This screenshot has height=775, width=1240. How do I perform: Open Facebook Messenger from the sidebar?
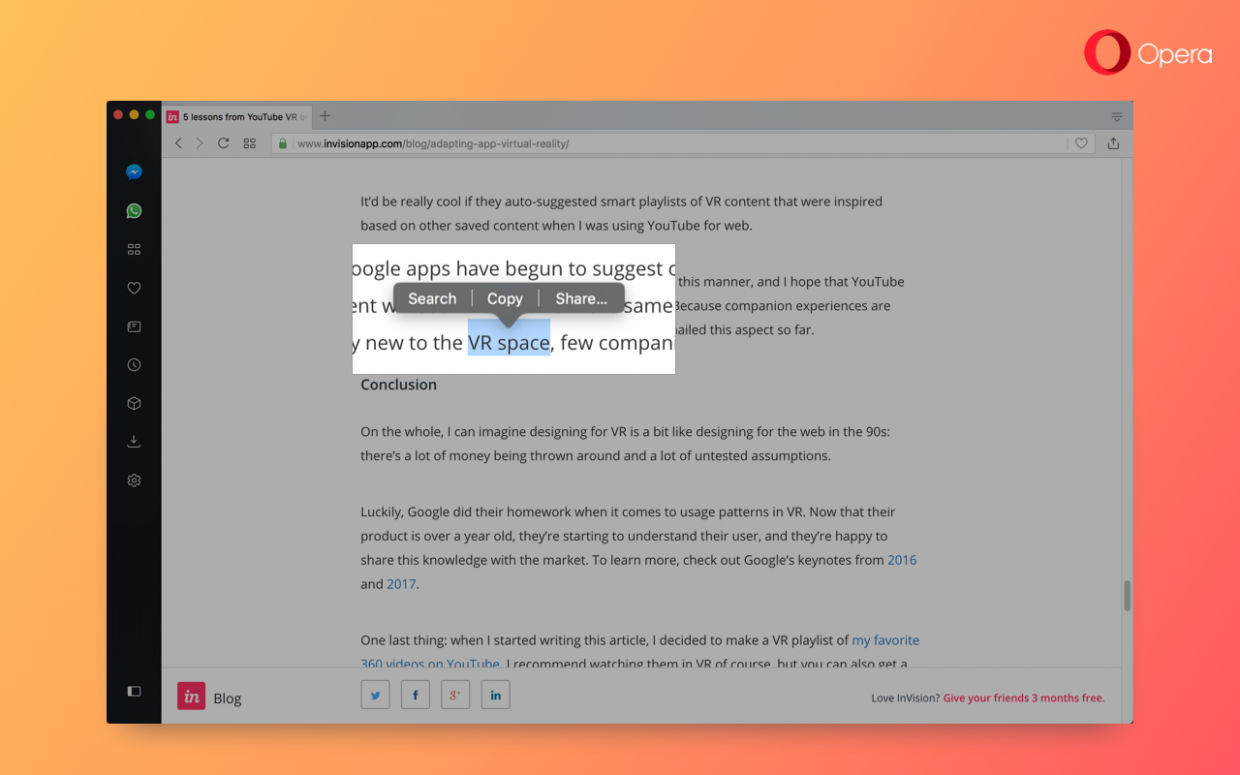(x=134, y=171)
